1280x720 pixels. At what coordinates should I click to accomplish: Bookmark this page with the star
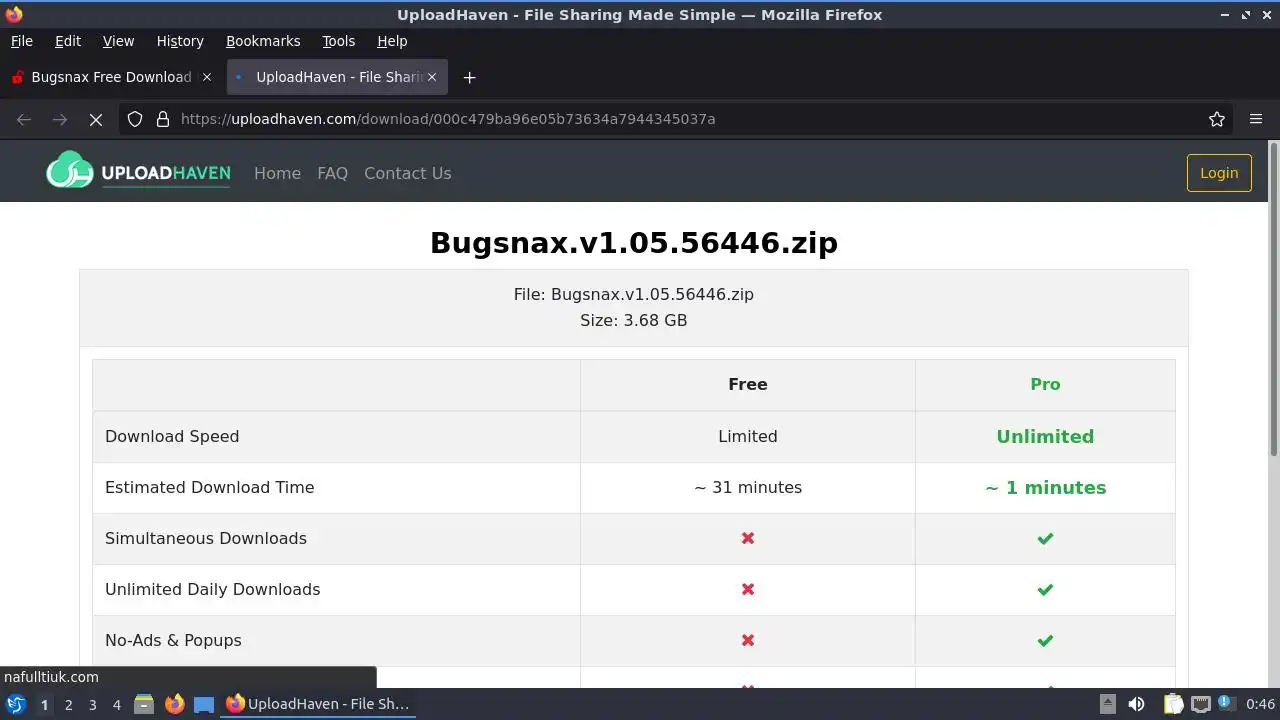point(1217,119)
